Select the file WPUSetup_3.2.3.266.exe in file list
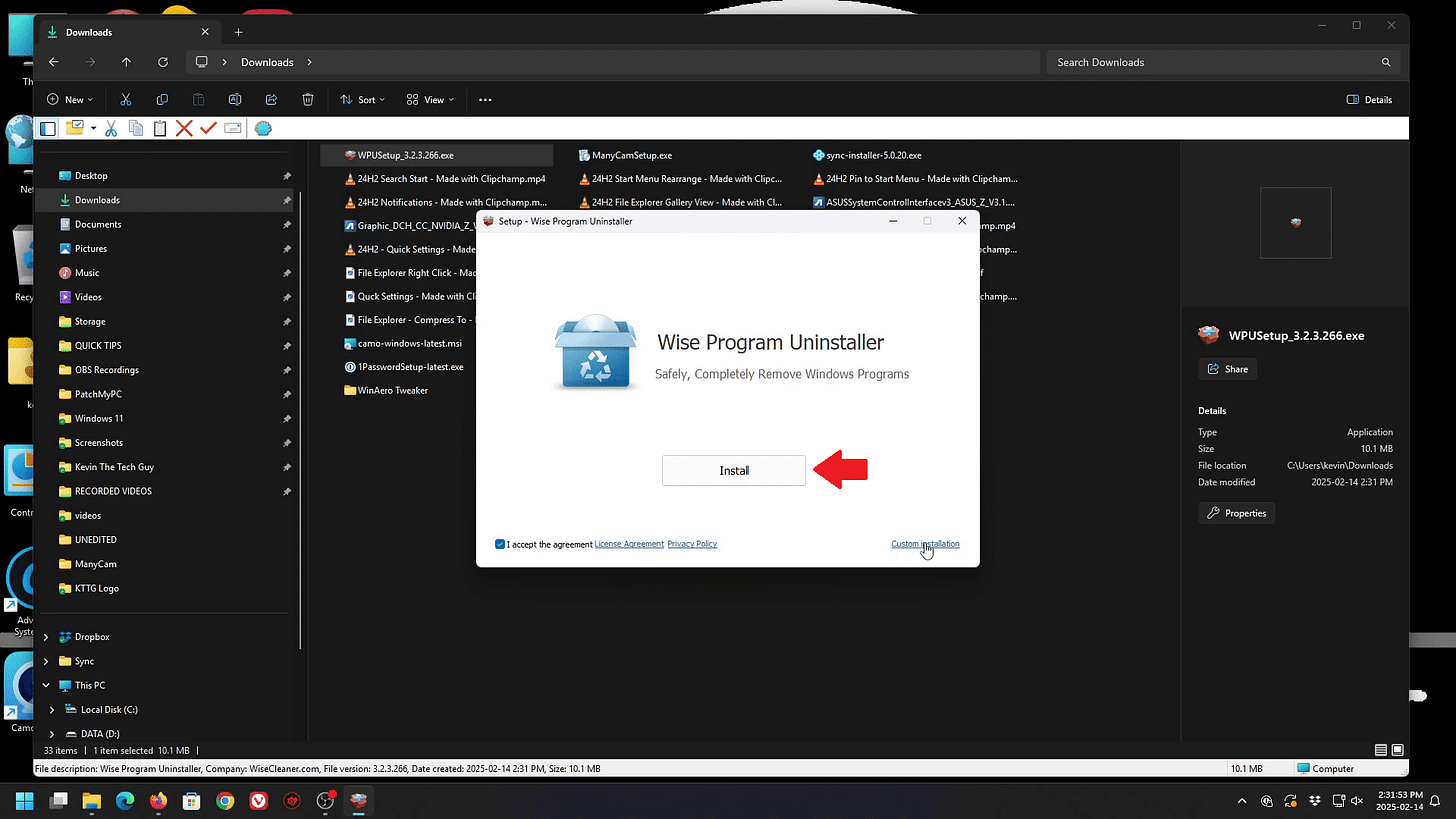This screenshot has width=1456, height=819. (x=436, y=155)
